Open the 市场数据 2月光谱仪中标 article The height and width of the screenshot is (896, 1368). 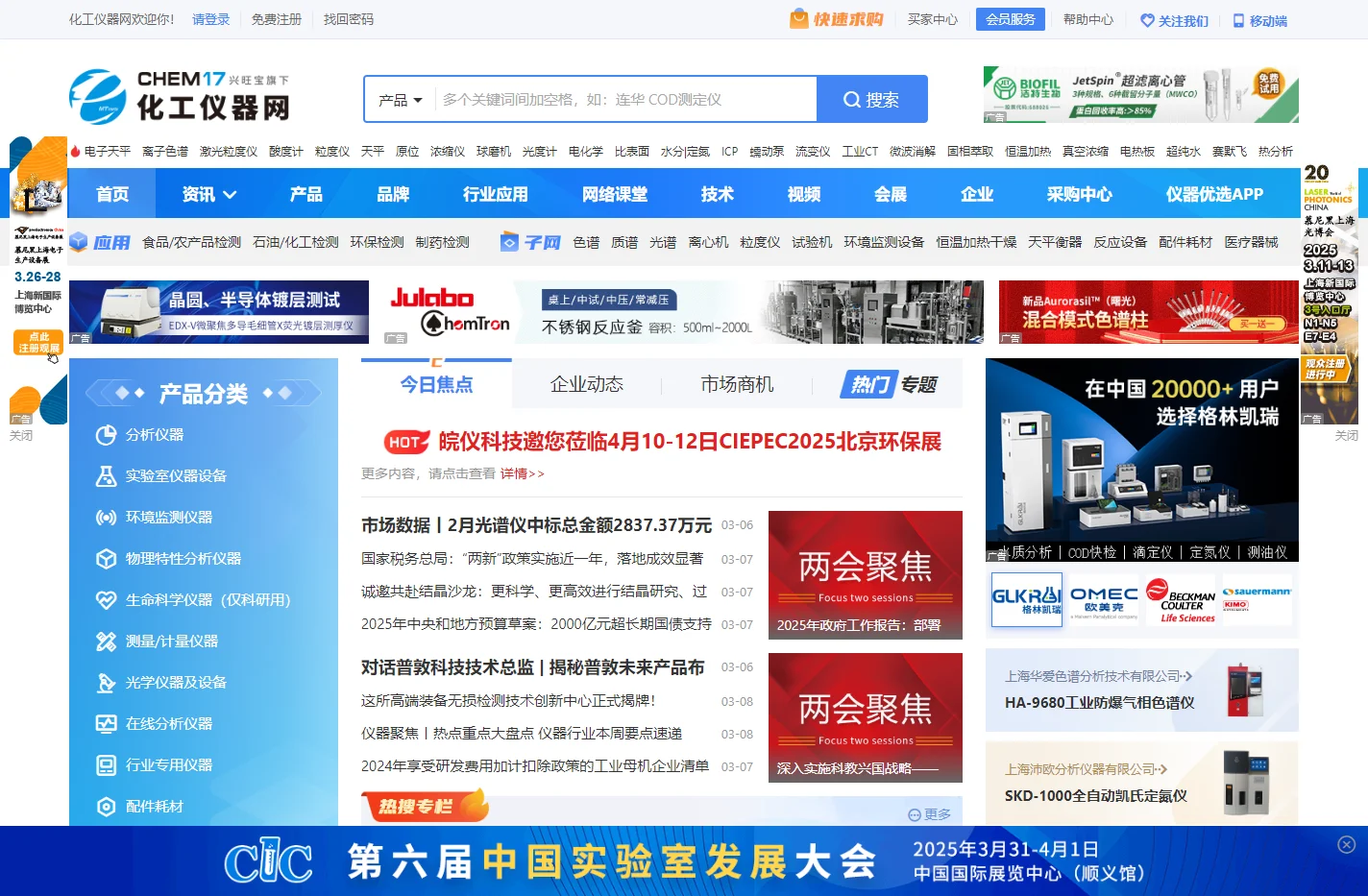coord(536,525)
